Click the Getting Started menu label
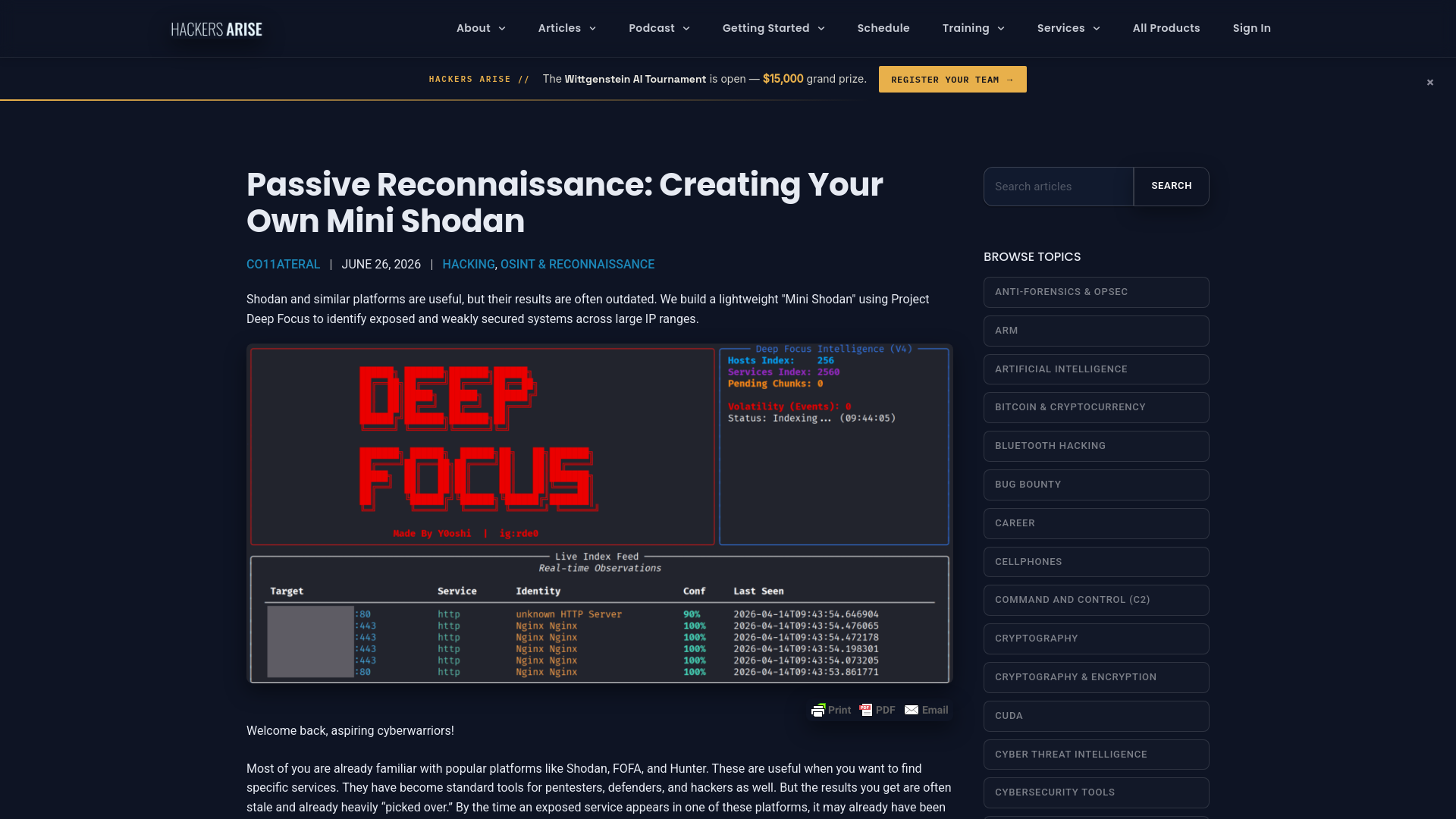Screen dimensions: 1456x819 pos(766,28)
